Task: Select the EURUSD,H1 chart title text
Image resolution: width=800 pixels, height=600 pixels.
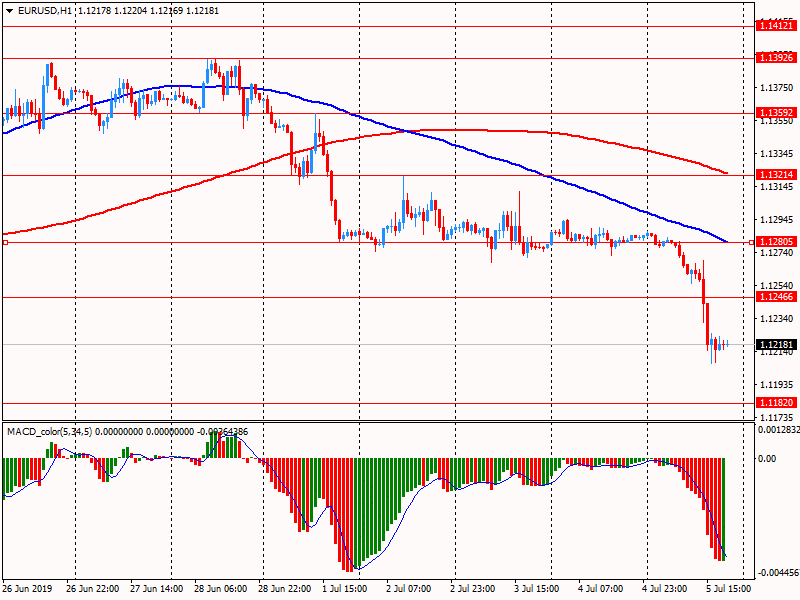Action: click(x=45, y=11)
